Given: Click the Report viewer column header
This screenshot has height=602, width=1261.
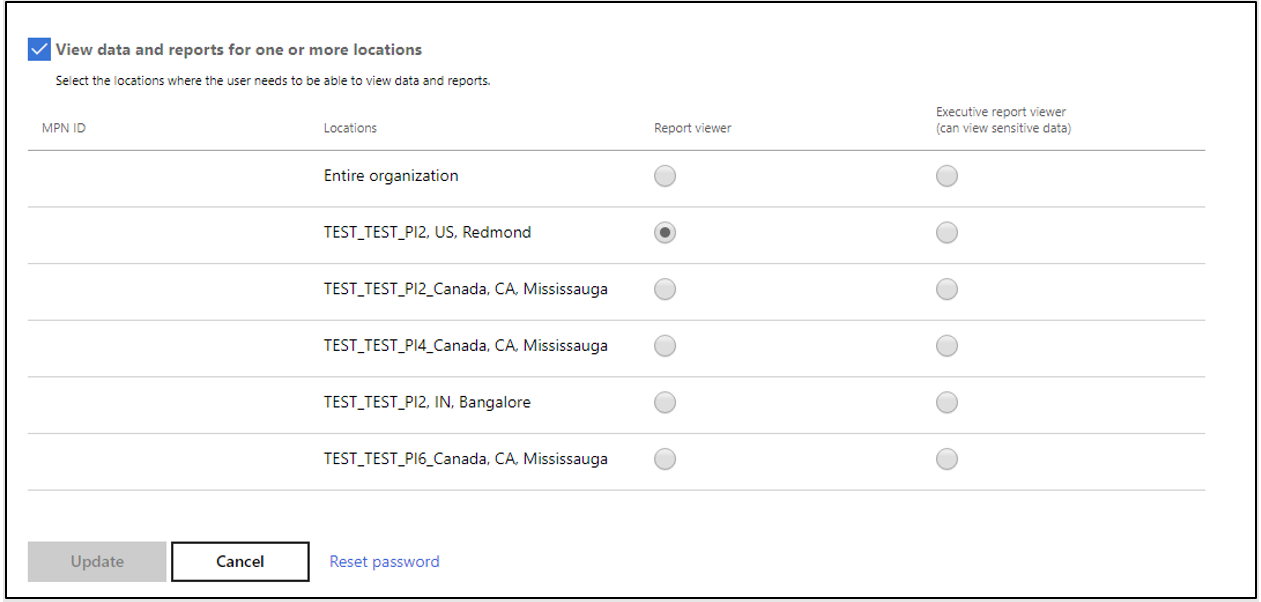Looking at the screenshot, I should click(x=691, y=128).
